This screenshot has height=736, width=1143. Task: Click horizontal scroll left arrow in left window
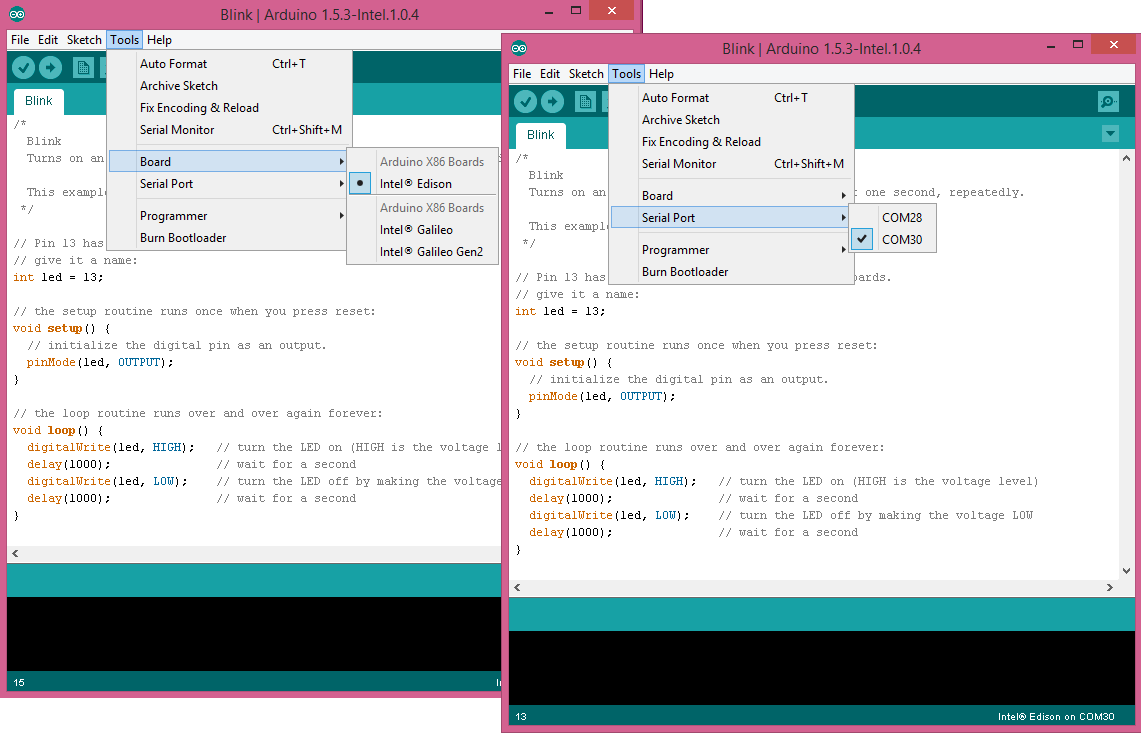click(x=15, y=554)
